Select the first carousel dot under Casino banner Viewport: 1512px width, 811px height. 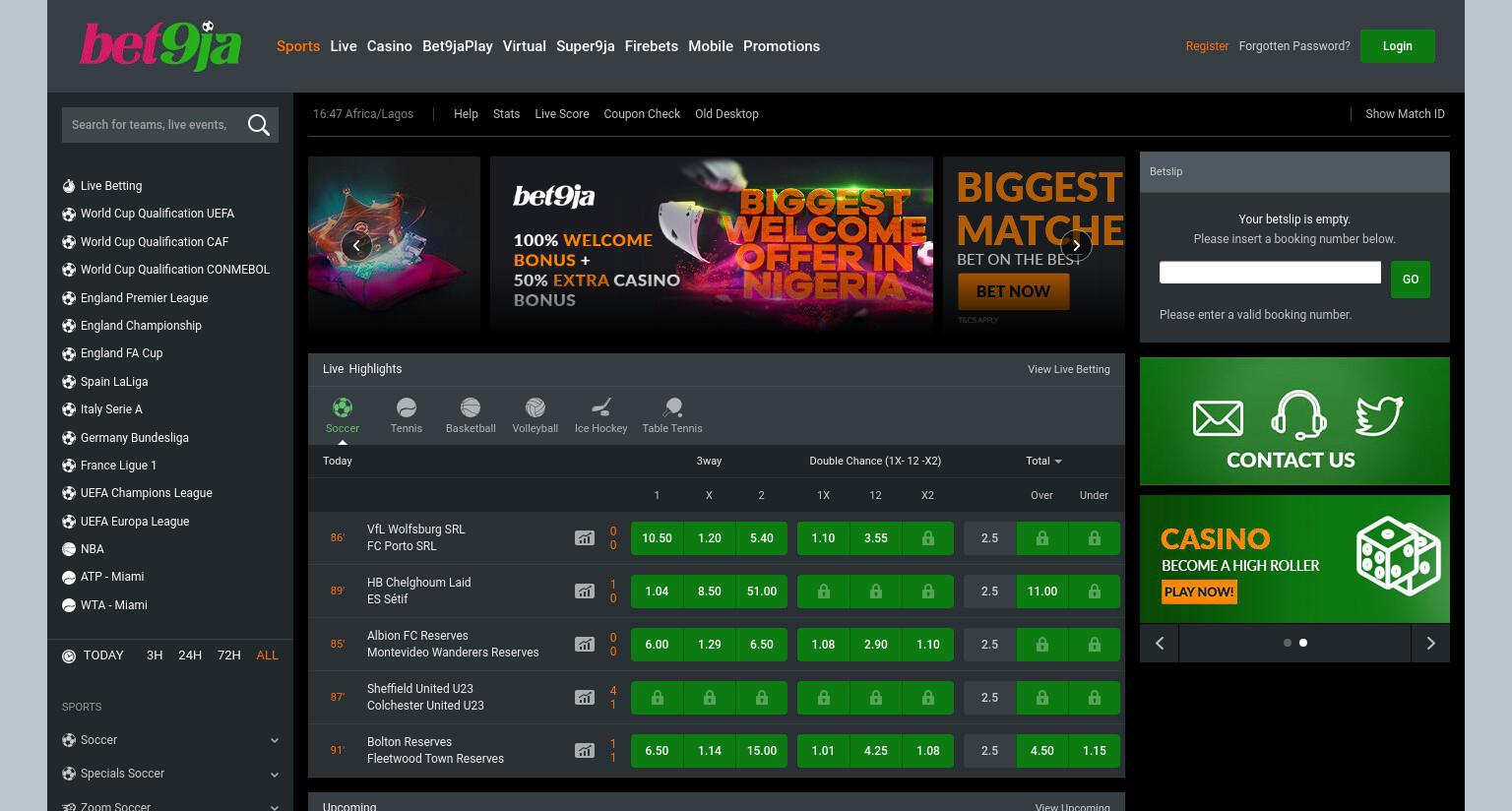[1288, 643]
